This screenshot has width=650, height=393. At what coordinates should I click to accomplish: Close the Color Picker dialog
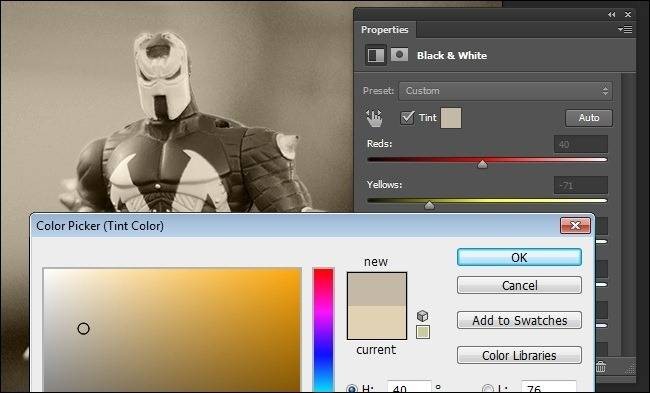pyautogui.click(x=575, y=226)
